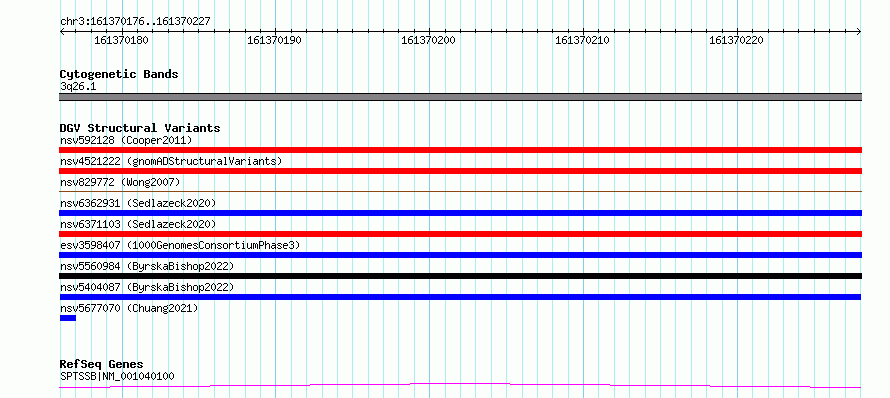Image resolution: width=890 pixels, height=398 pixels.
Task: Open nsv4521222 (gnomADStructuralVariants) label
Action: pyautogui.click(x=171, y=161)
